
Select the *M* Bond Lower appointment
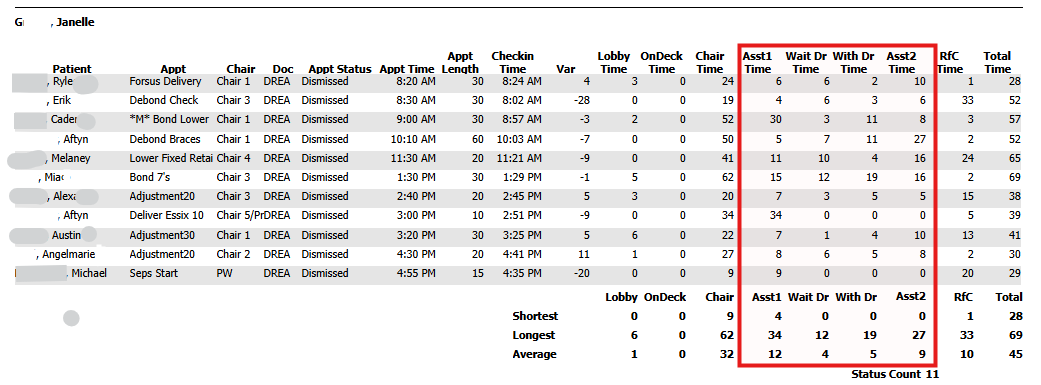click(x=169, y=119)
